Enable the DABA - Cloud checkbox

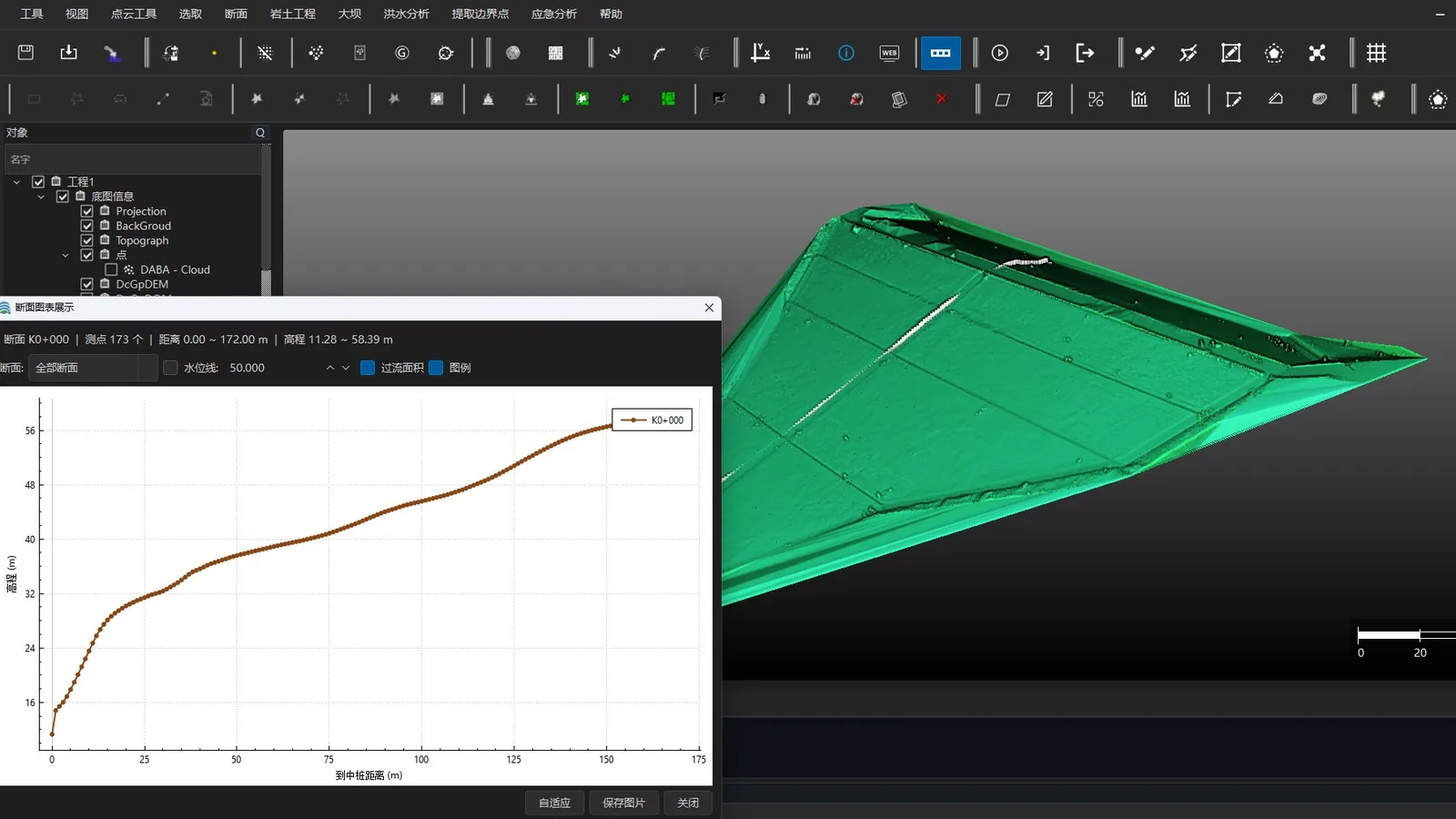click(x=111, y=269)
